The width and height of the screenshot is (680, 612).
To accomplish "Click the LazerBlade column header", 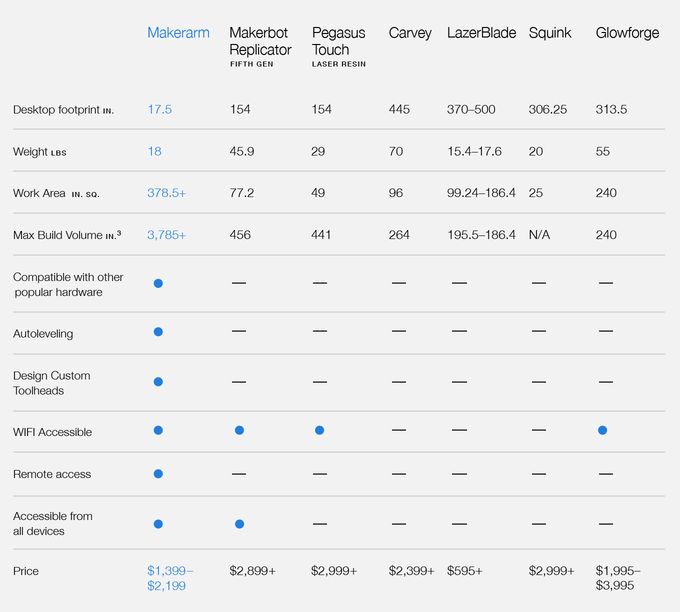I will (x=481, y=33).
